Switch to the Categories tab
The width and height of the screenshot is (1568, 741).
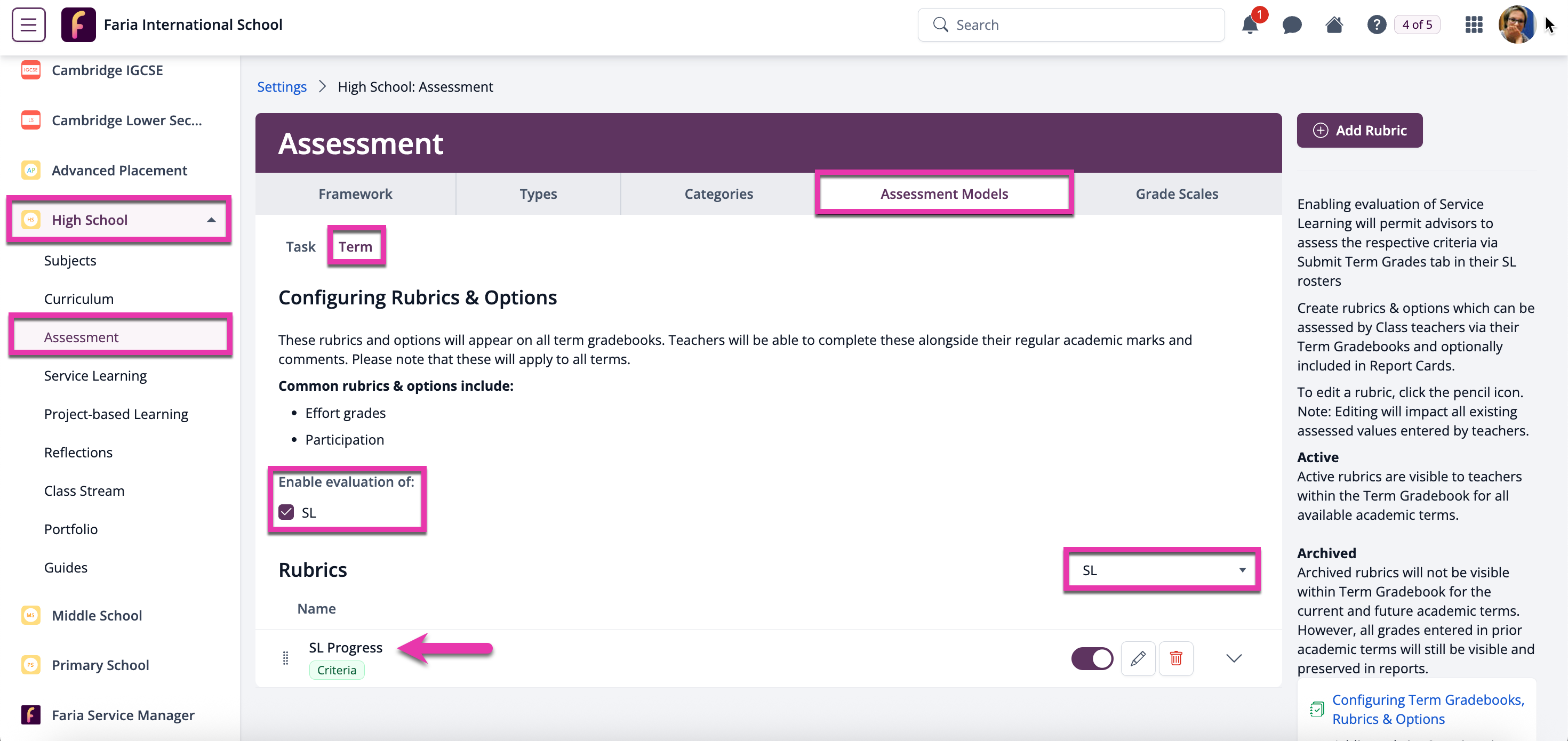[x=718, y=194]
